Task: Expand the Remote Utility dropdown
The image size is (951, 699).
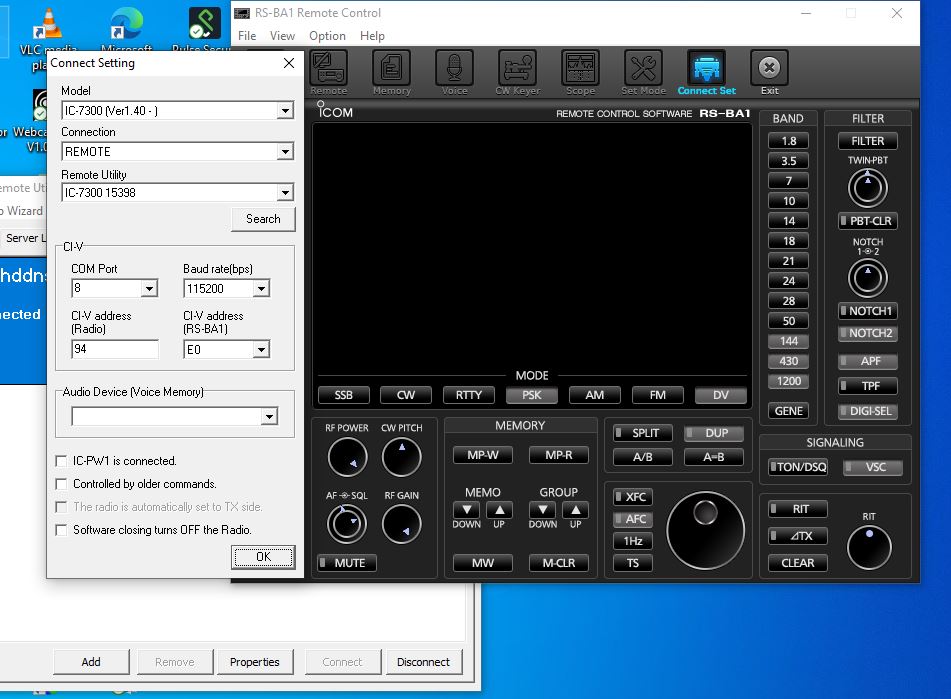Action: (x=285, y=193)
